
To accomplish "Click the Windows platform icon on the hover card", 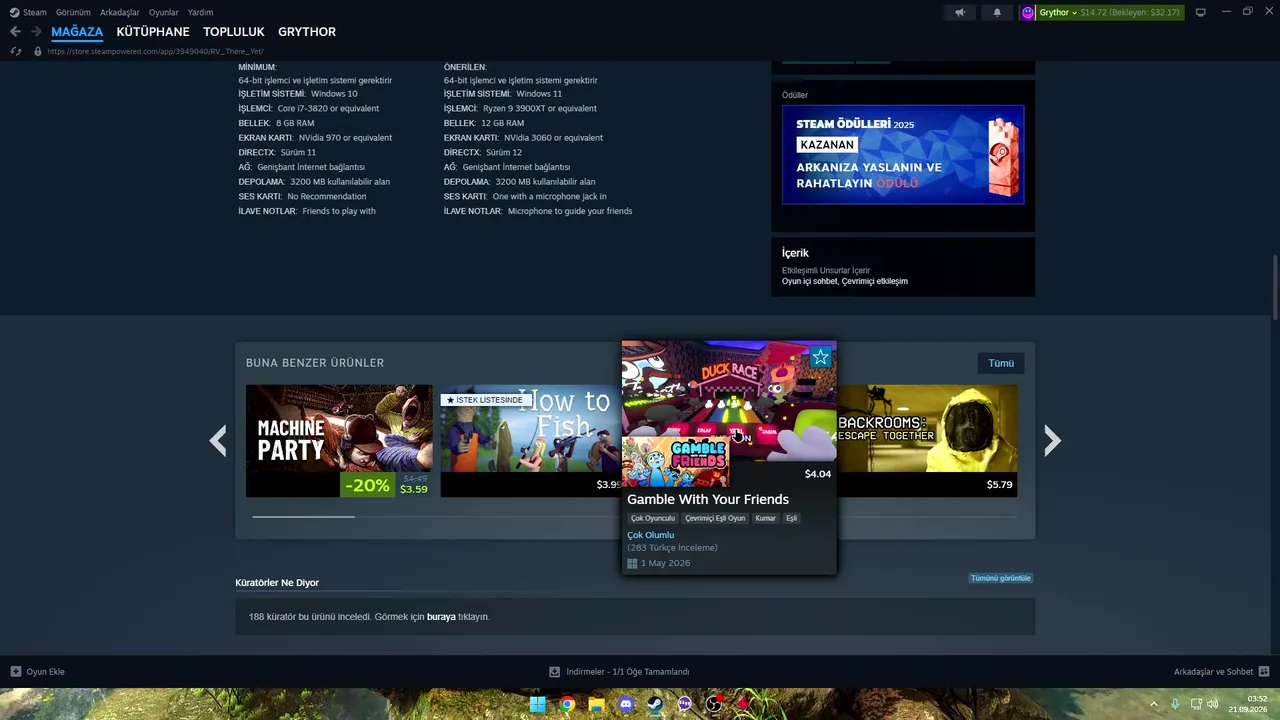I will (x=632, y=563).
